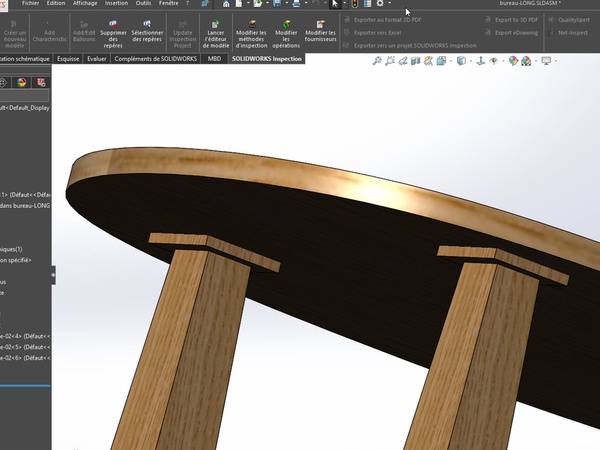Screen dimensions: 600x450
Task: Click Exporter au format 2D PDF
Action: click(x=390, y=19)
